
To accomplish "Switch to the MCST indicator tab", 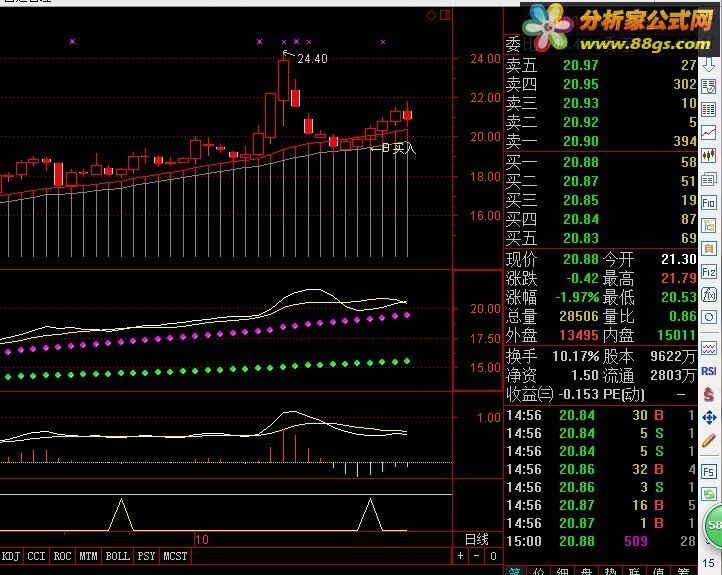I will tap(175, 556).
